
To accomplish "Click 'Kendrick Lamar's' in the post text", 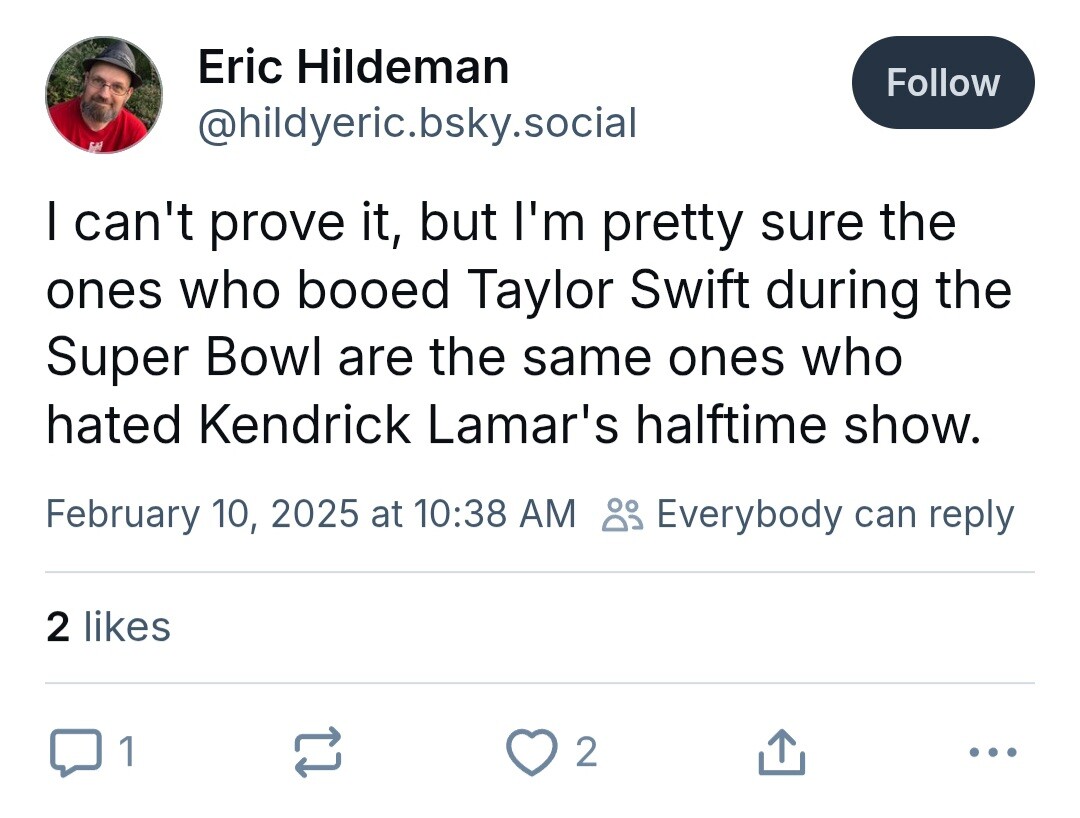I will 410,426.
